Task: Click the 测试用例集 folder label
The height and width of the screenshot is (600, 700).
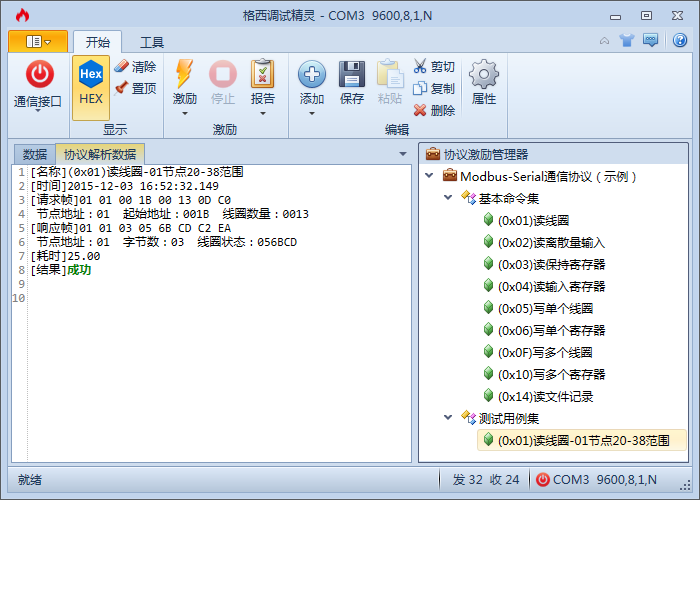Action: tap(509, 418)
